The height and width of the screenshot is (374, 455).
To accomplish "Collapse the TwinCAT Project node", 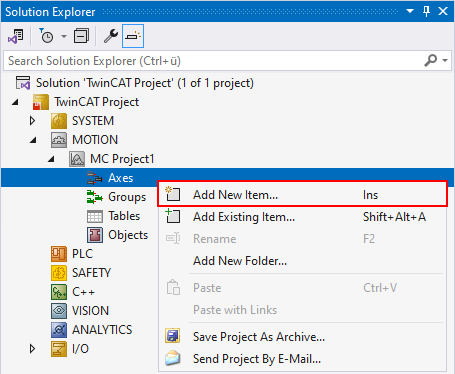I will coord(15,102).
